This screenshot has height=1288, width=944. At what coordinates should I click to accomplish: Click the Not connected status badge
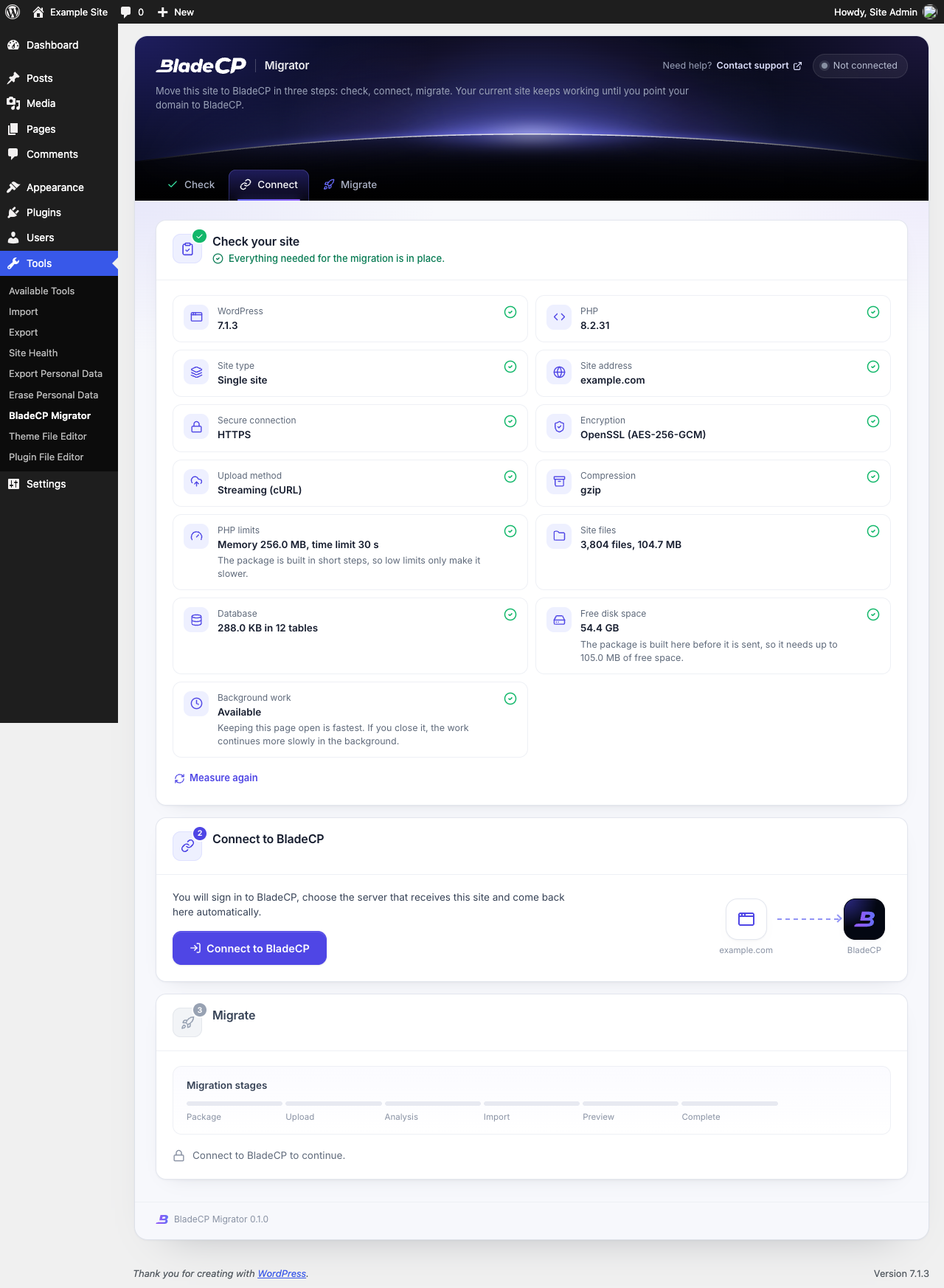pos(860,66)
